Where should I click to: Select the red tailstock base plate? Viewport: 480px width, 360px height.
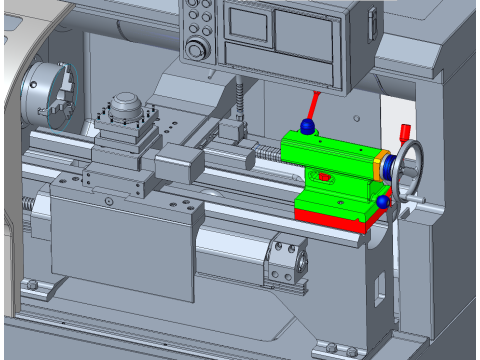pos(333,221)
